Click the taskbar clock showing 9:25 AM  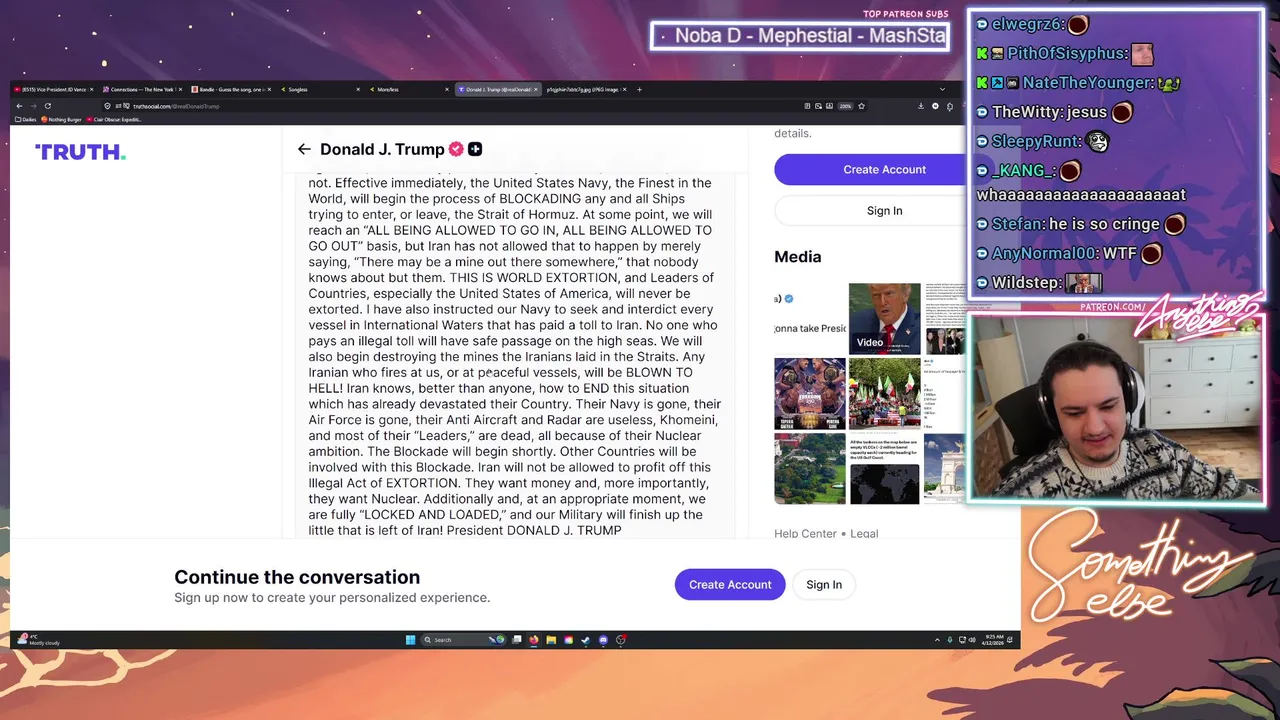[995, 640]
